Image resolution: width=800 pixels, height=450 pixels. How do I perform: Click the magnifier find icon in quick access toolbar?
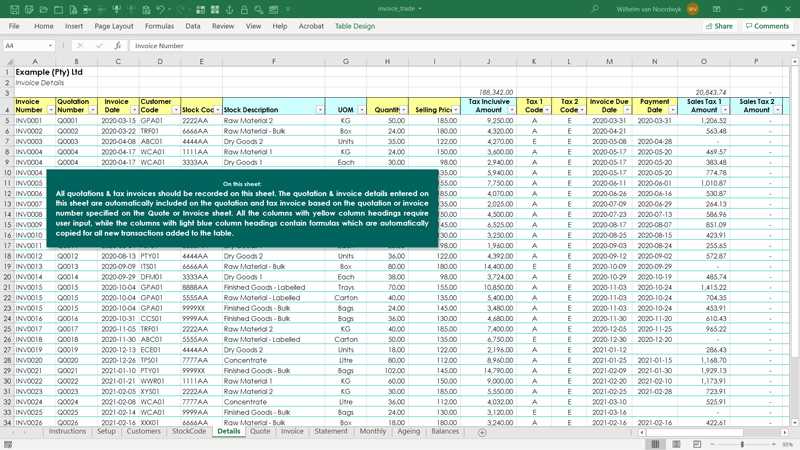point(259,10)
